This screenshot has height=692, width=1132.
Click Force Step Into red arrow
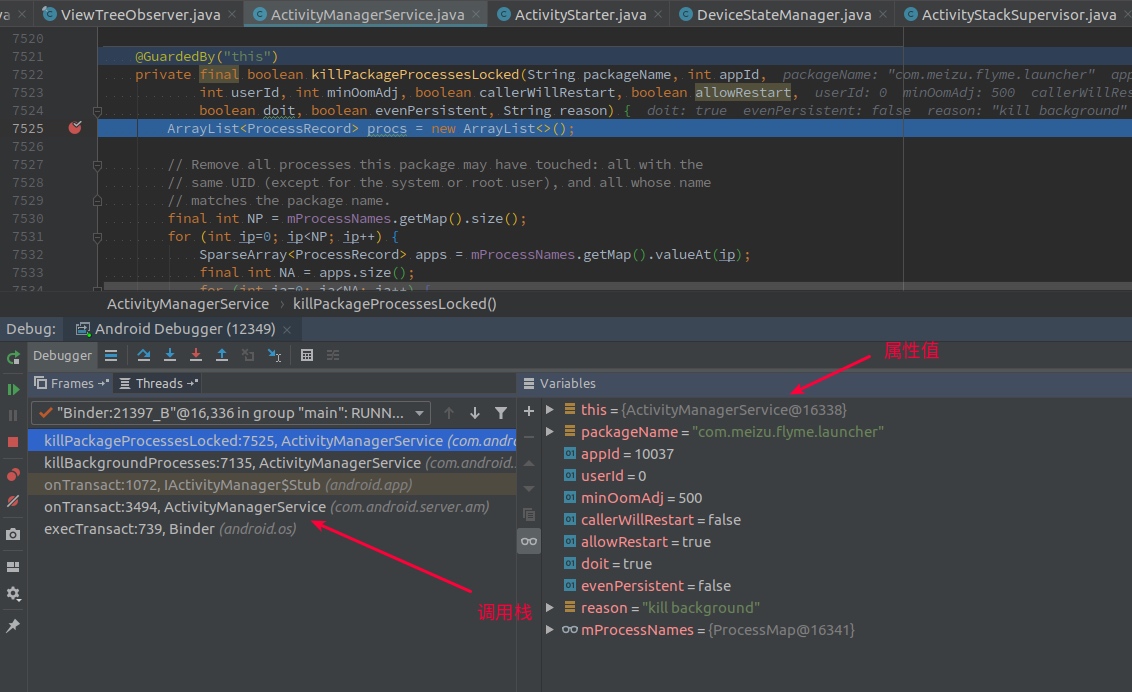coord(196,355)
